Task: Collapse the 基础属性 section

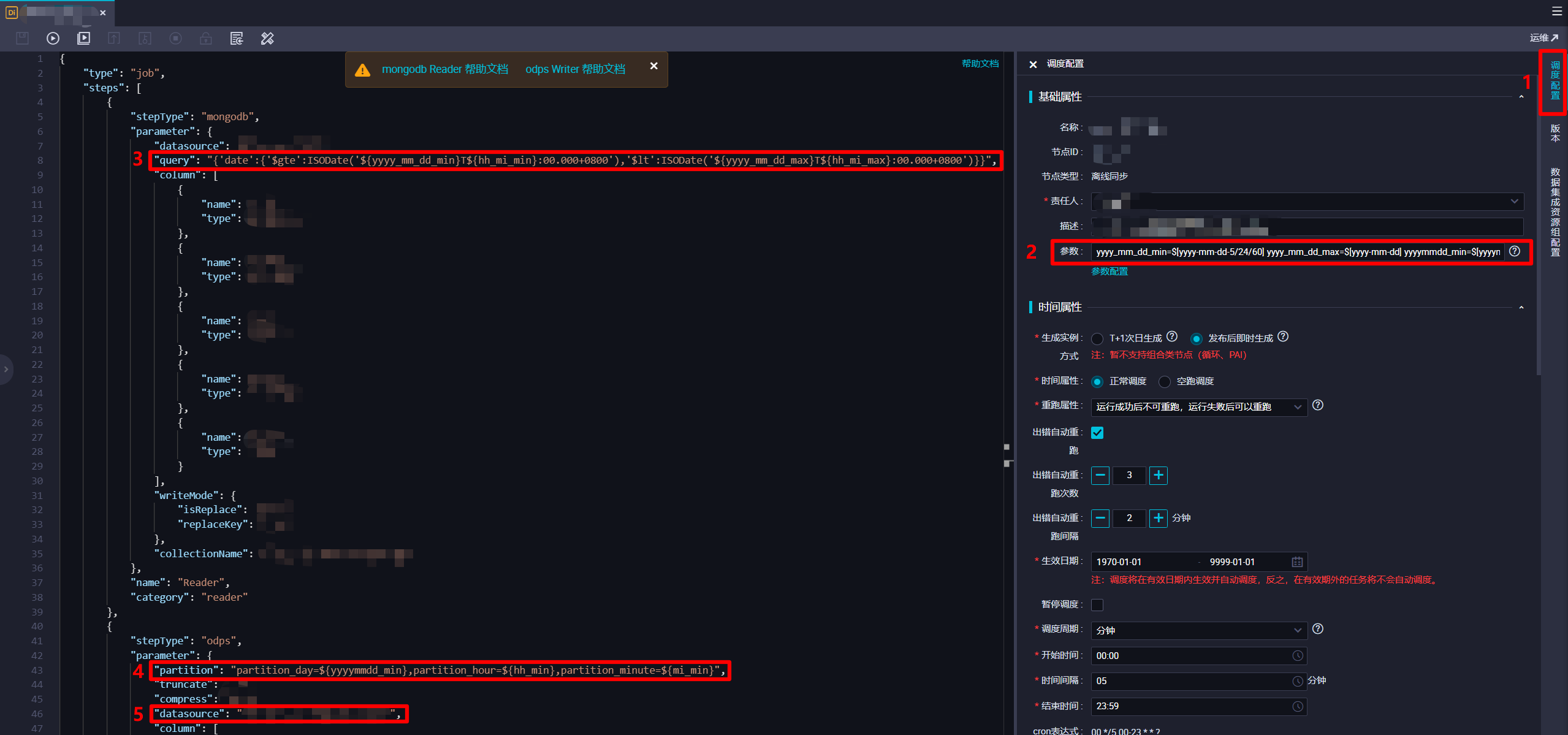Action: click(x=1521, y=97)
